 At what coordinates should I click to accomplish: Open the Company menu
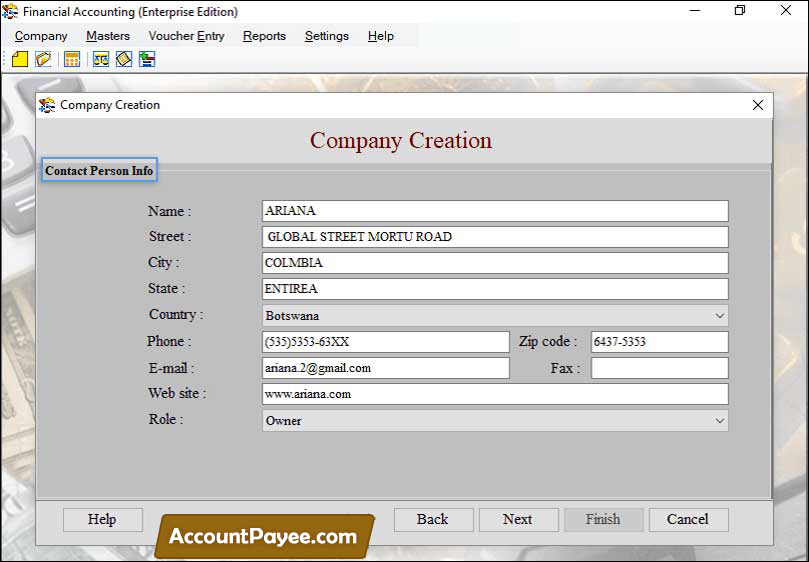[41, 36]
